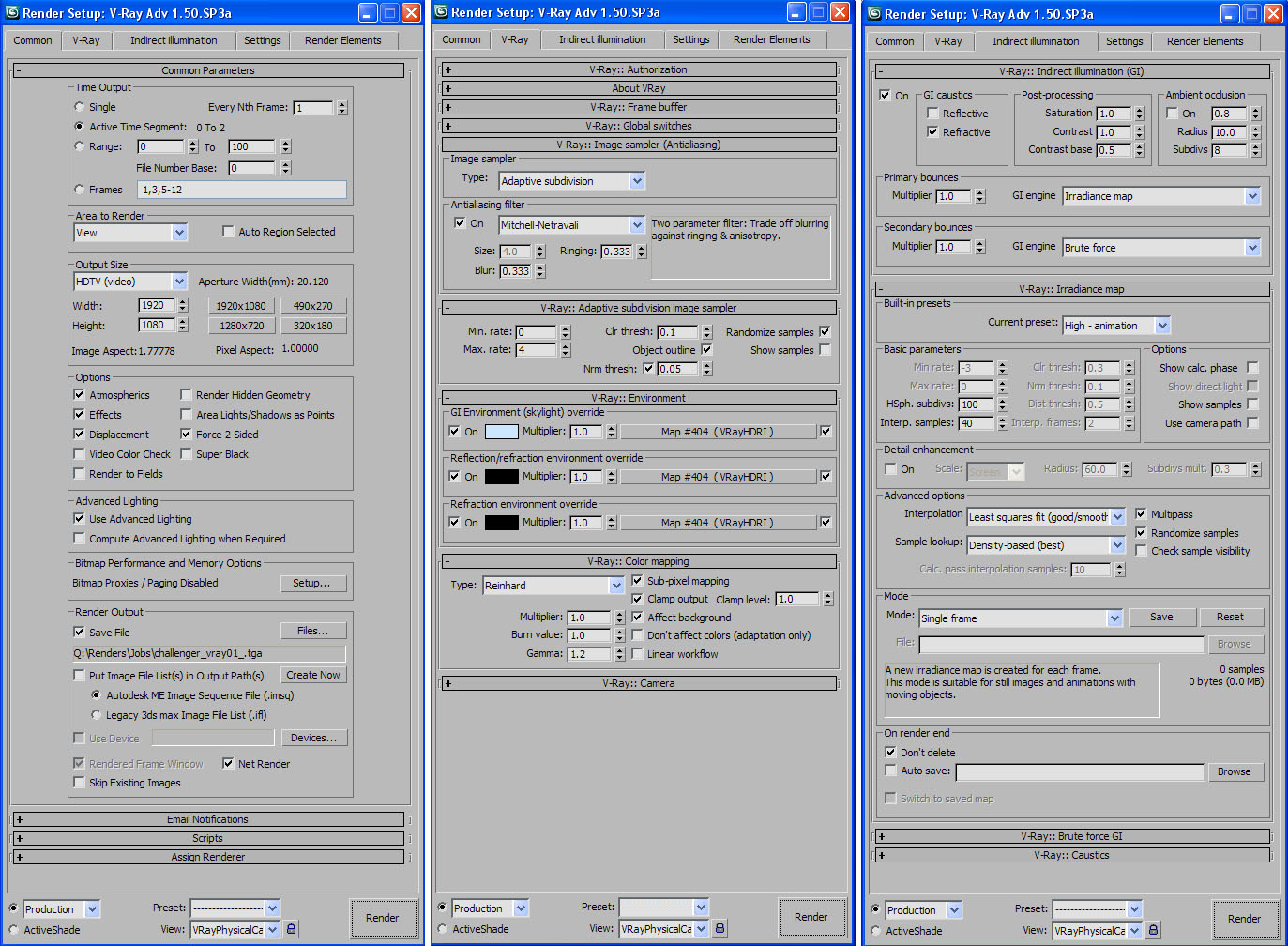The width and height of the screenshot is (1288, 946).
Task: Toggle Multipass in Advanced options
Action: 1142,514
